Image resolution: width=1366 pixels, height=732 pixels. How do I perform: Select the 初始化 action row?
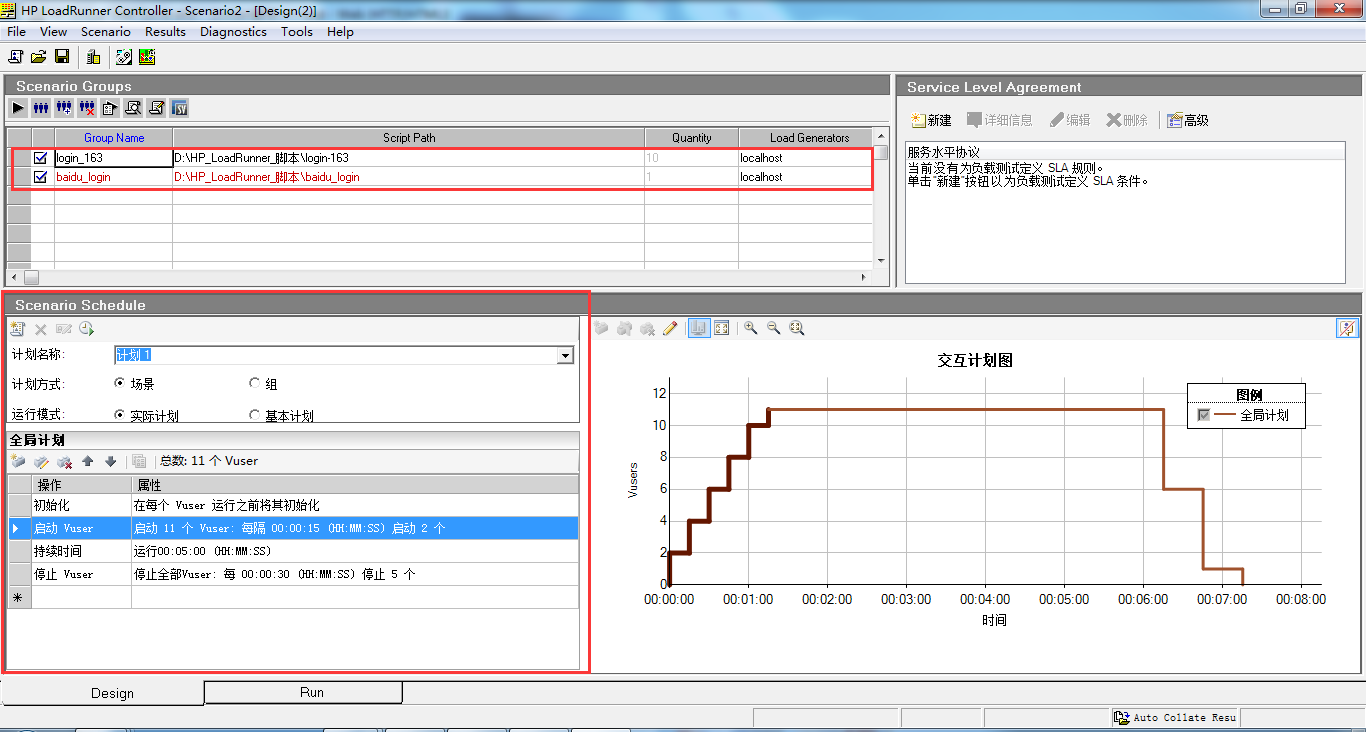coord(293,505)
